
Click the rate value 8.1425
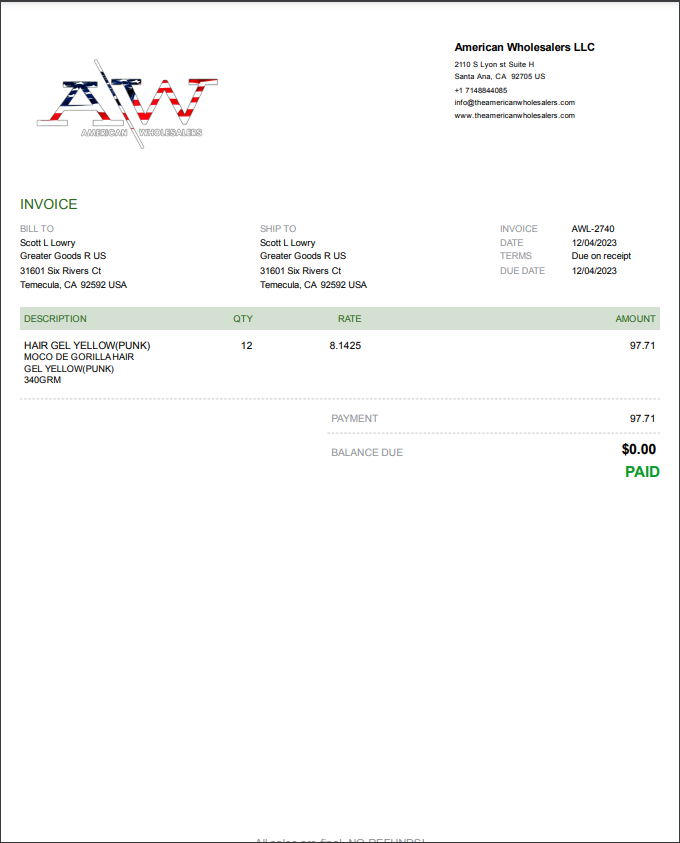pos(345,345)
